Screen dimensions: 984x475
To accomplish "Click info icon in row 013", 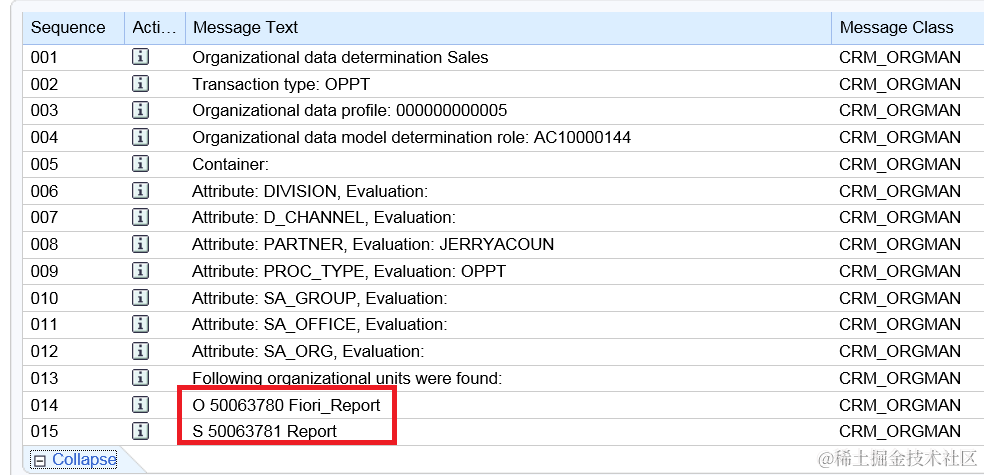I will 140,378.
